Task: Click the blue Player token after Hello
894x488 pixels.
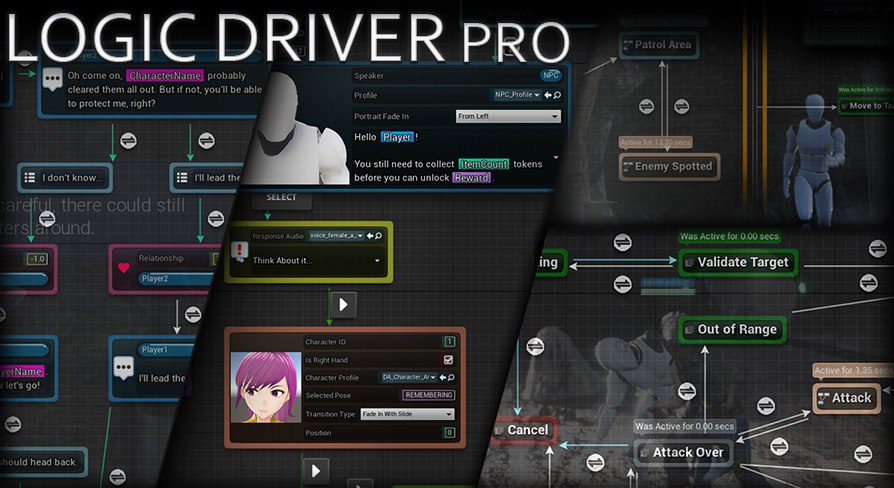Action: [x=397, y=137]
